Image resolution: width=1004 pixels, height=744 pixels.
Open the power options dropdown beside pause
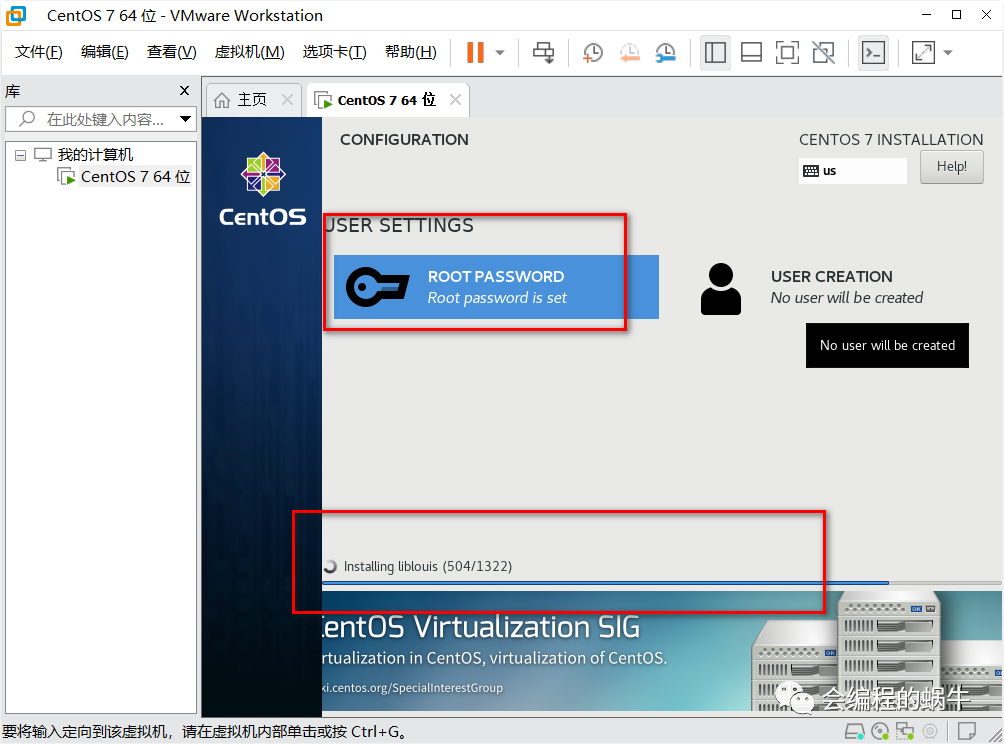[x=500, y=53]
